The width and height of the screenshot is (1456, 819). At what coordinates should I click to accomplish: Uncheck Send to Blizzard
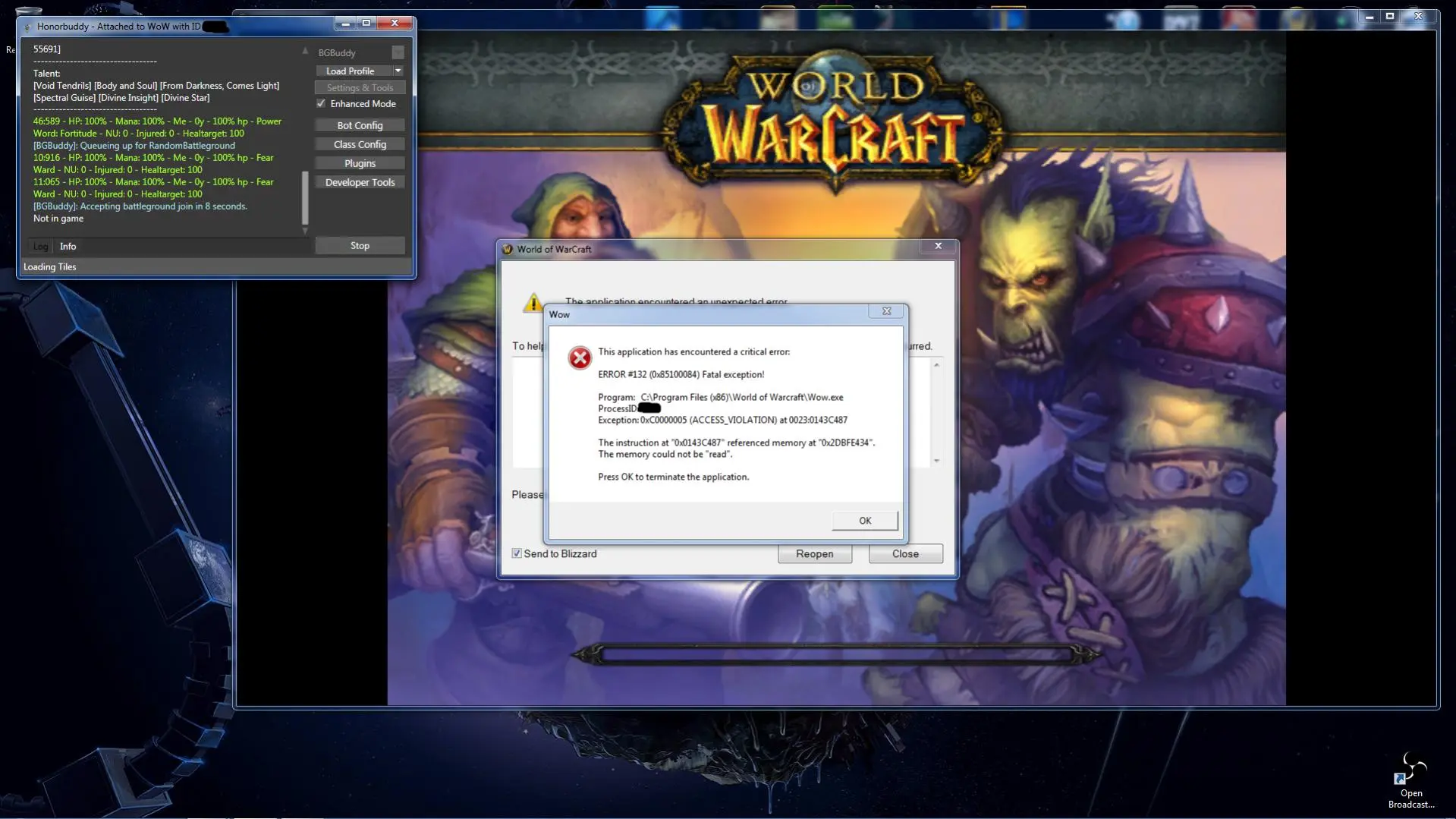517,553
